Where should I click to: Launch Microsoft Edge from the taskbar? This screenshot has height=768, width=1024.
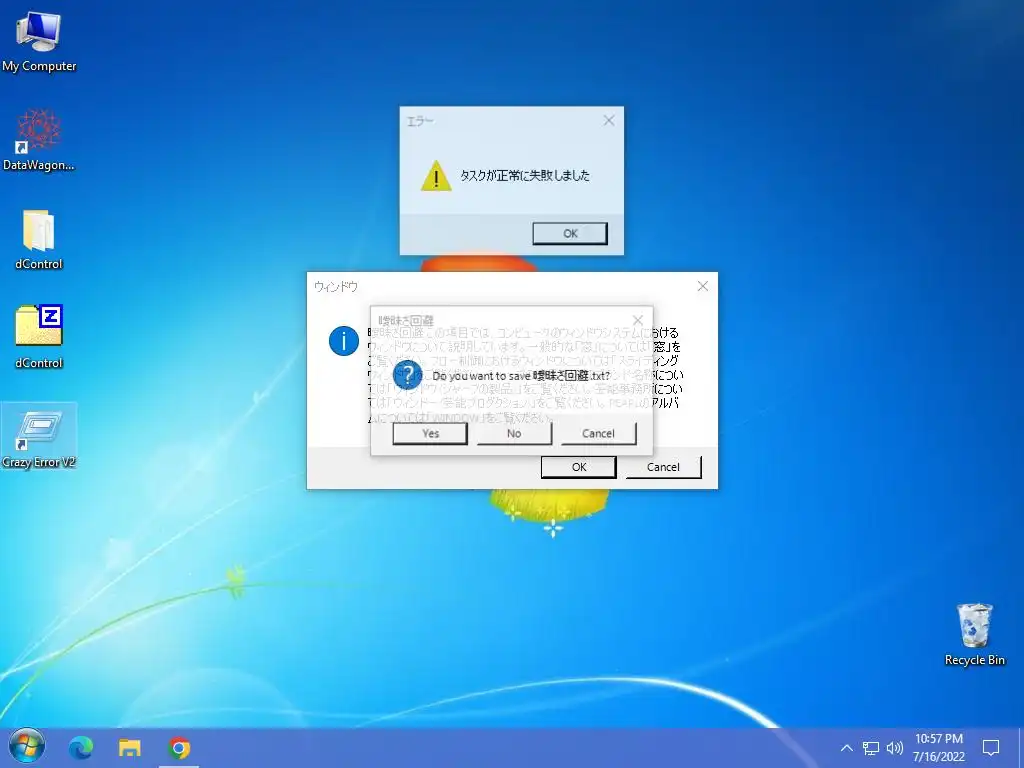pos(81,748)
